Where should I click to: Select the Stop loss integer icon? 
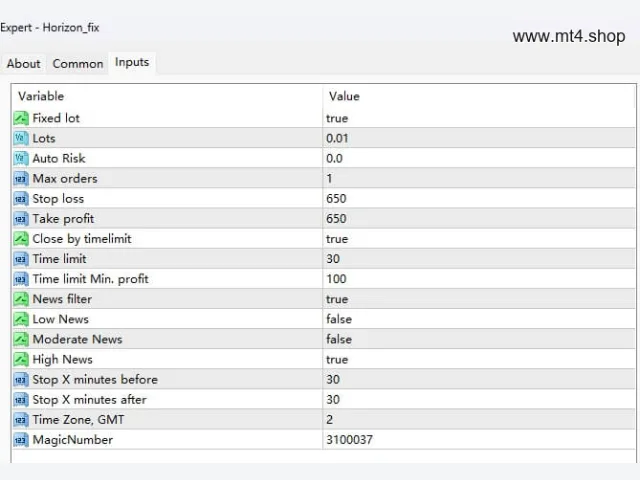click(x=21, y=198)
